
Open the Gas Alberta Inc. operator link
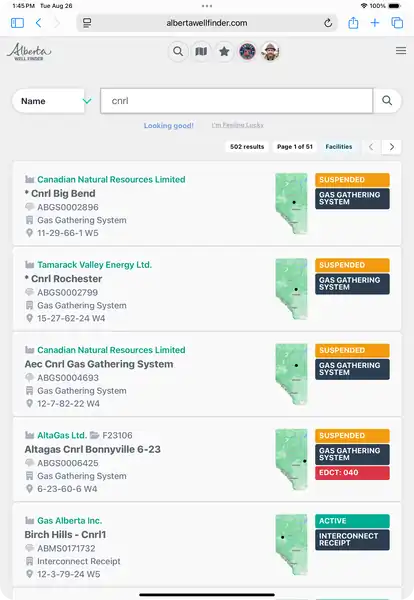(x=70, y=521)
